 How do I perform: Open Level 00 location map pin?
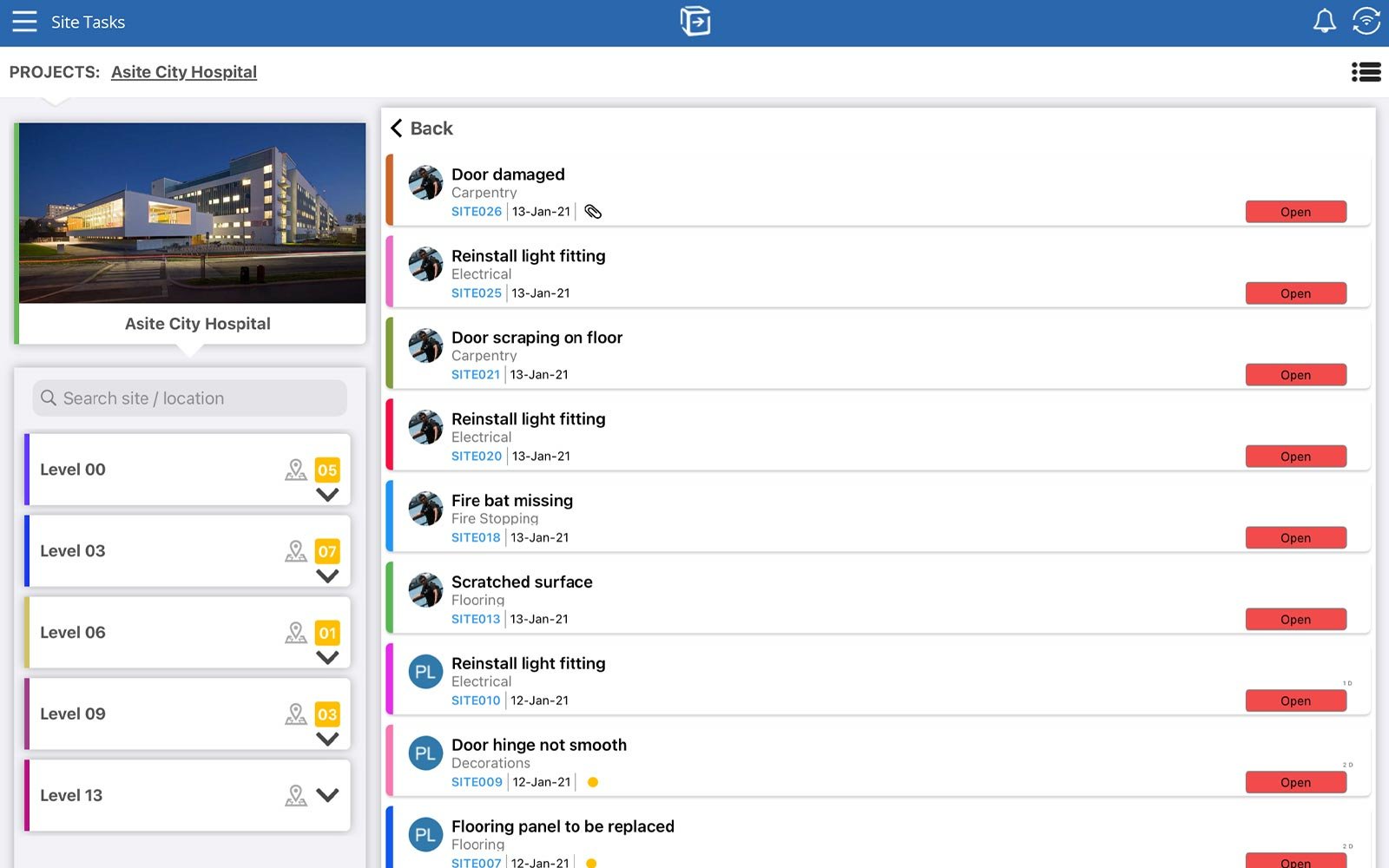click(x=296, y=470)
